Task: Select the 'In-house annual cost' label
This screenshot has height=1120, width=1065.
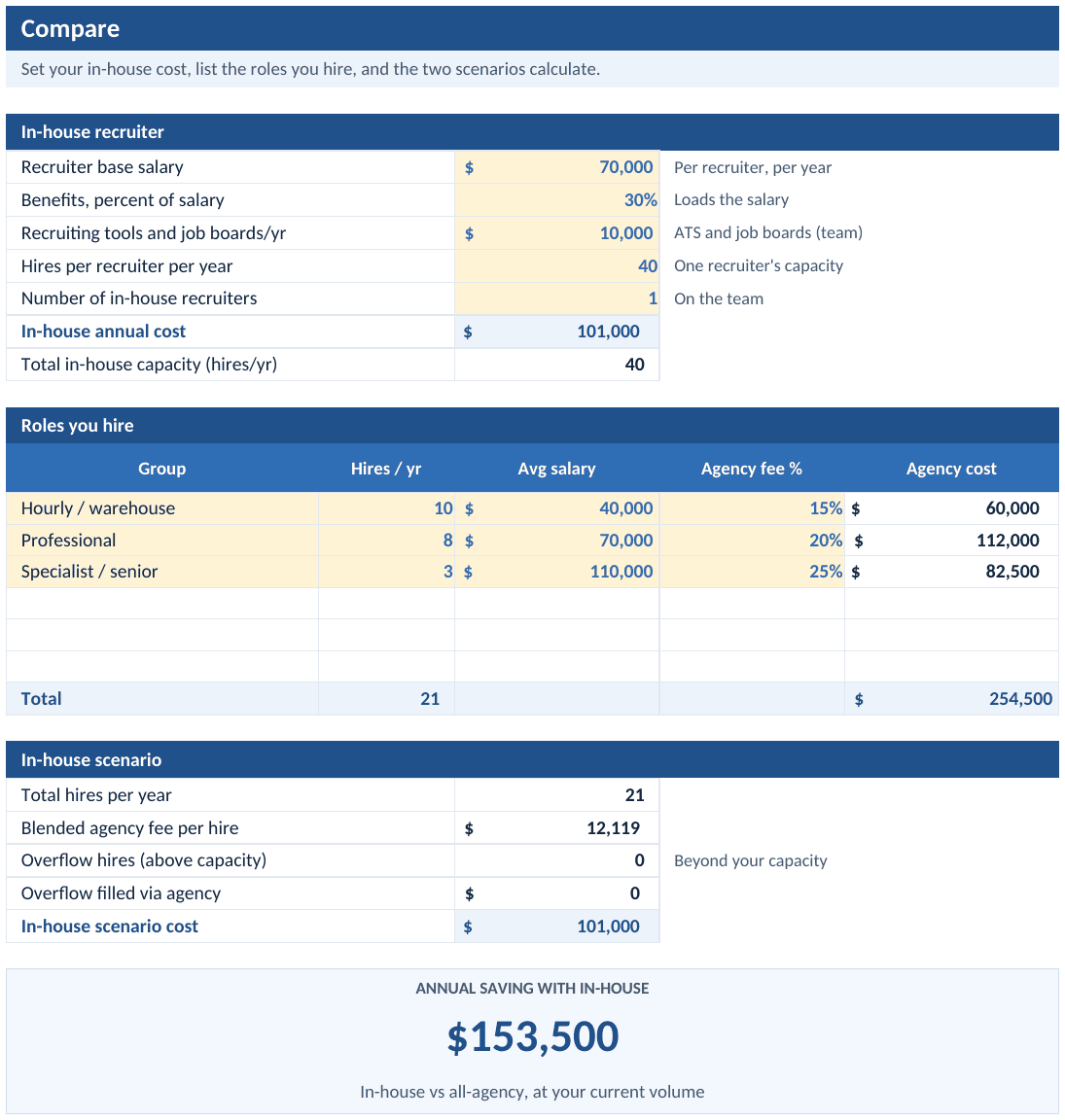Action: [103, 332]
